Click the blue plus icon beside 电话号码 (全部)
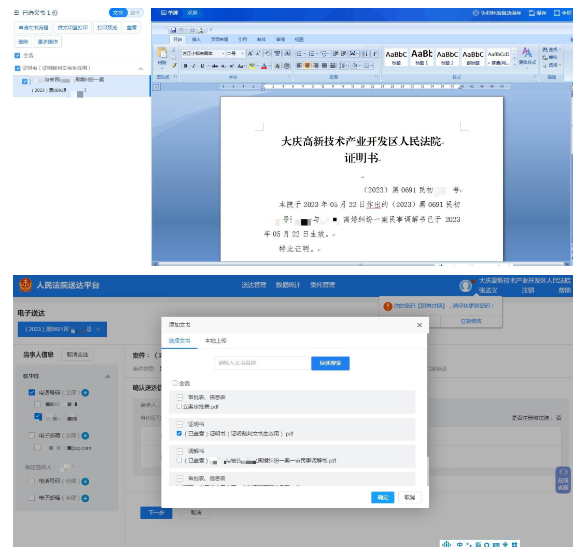 (x=85, y=392)
